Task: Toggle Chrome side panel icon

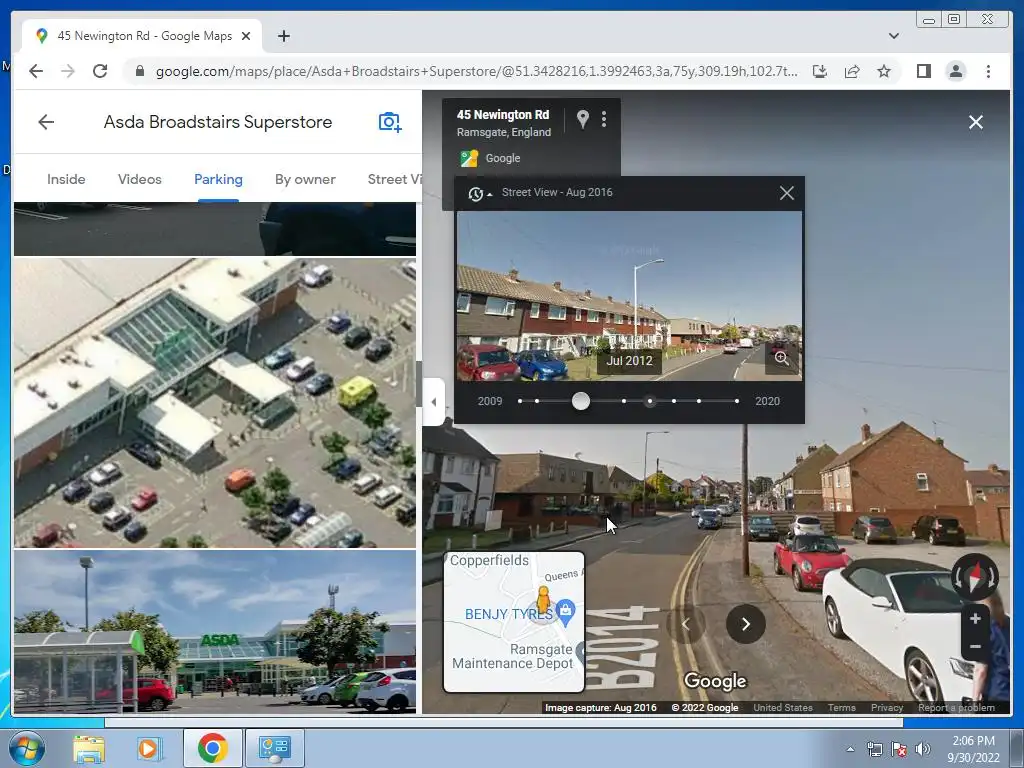Action: 923,71
